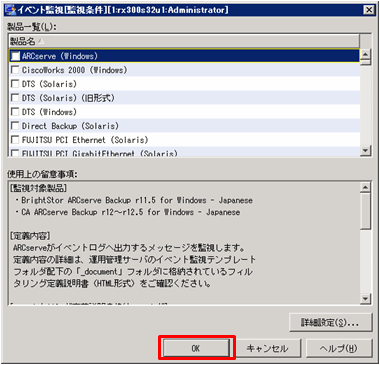Image resolution: width=380 pixels, height=365 pixels.
Task: Click the 'CA ARCserve Backup r12～r12.5' line
Action: tap(128, 212)
